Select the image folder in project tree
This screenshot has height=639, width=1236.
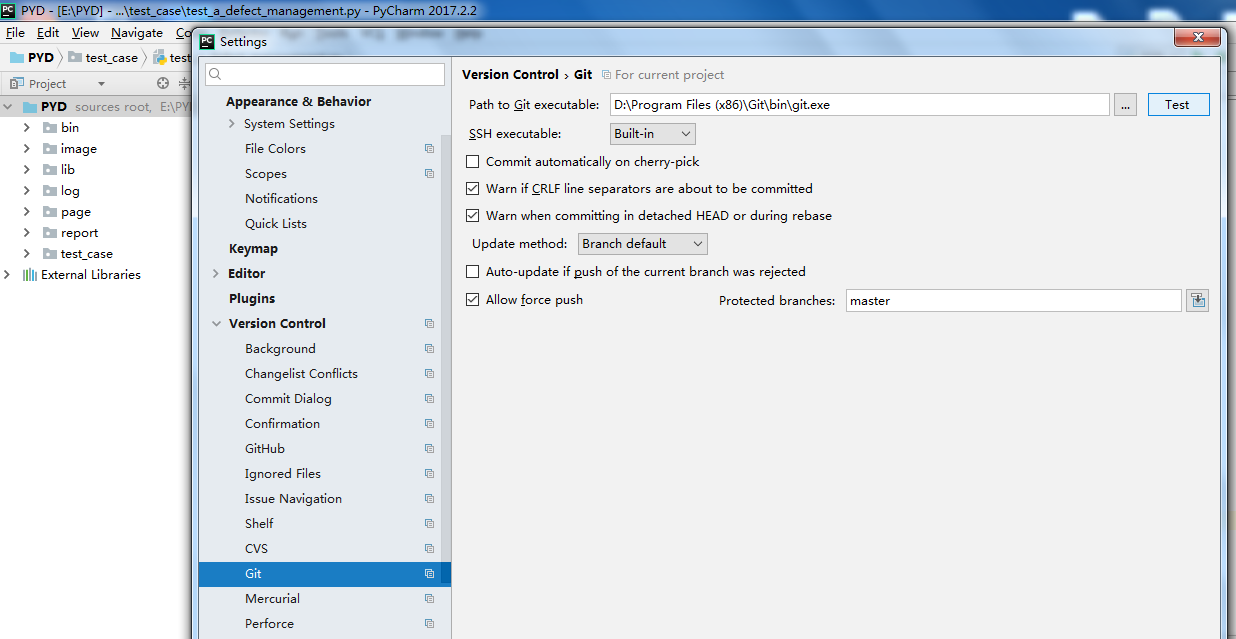pos(79,148)
